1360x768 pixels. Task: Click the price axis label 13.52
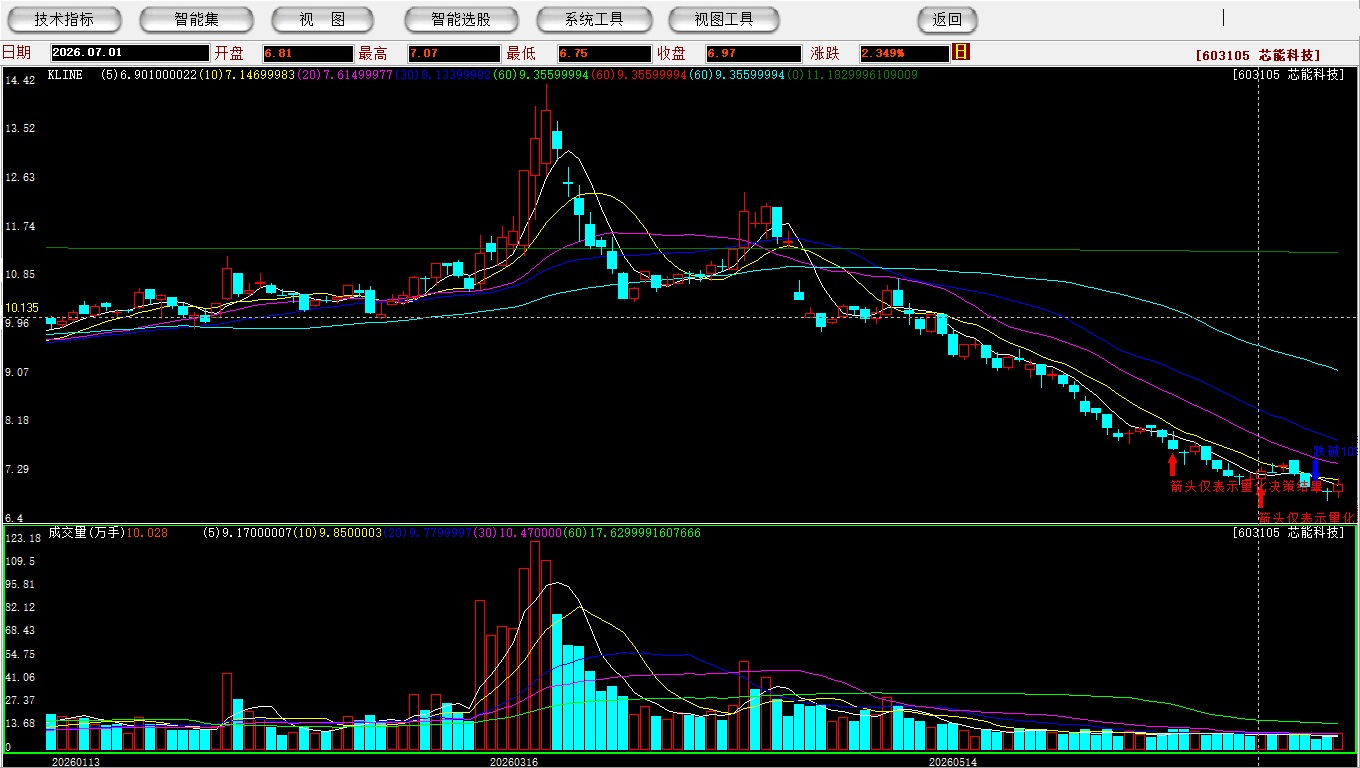tap(20, 128)
